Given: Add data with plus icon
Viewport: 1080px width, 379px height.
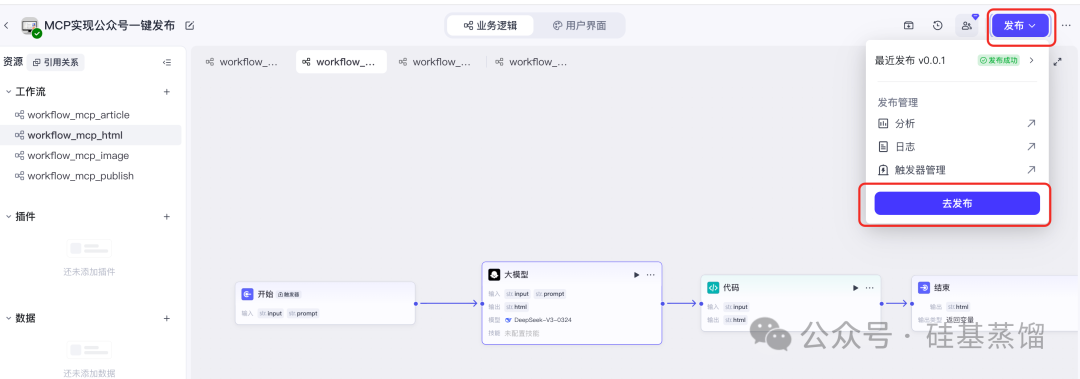Looking at the screenshot, I should click(x=166, y=318).
